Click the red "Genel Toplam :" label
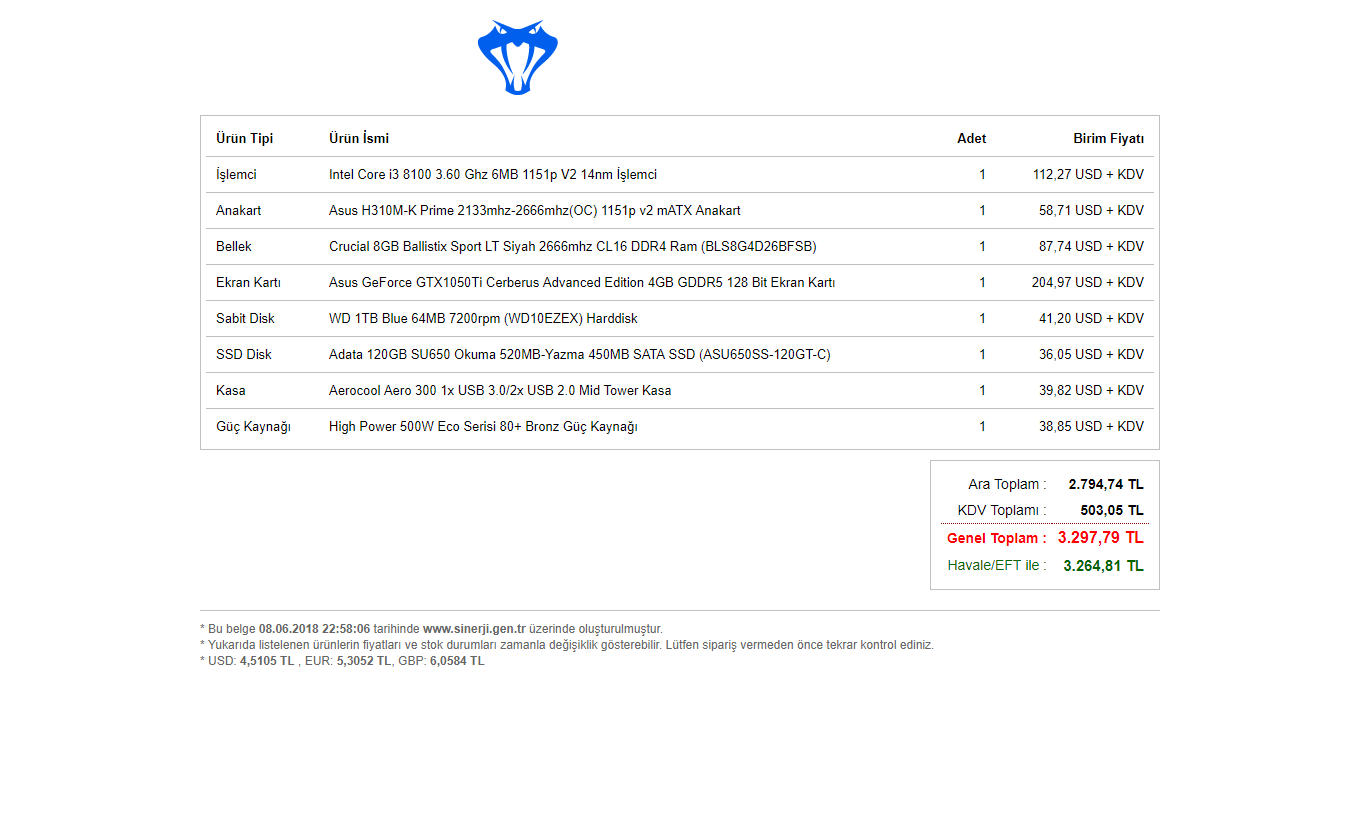Image resolution: width=1353 pixels, height=813 pixels. click(997, 539)
